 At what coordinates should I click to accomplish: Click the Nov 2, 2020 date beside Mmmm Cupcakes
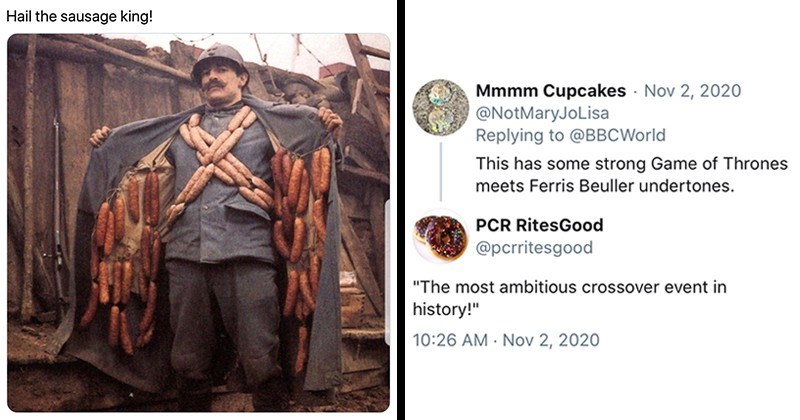point(693,91)
